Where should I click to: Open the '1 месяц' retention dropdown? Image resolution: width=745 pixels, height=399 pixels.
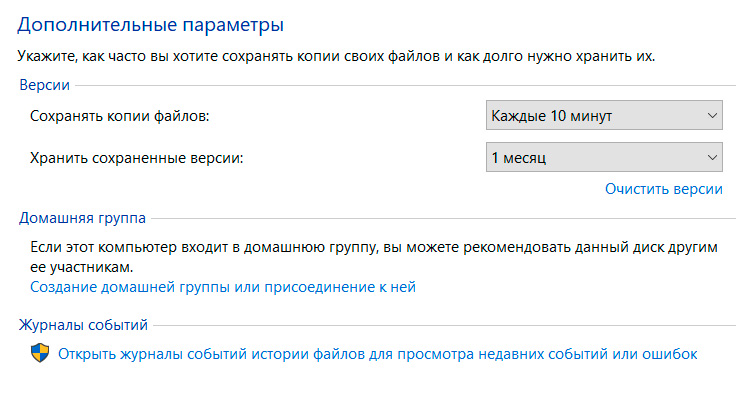(x=604, y=157)
